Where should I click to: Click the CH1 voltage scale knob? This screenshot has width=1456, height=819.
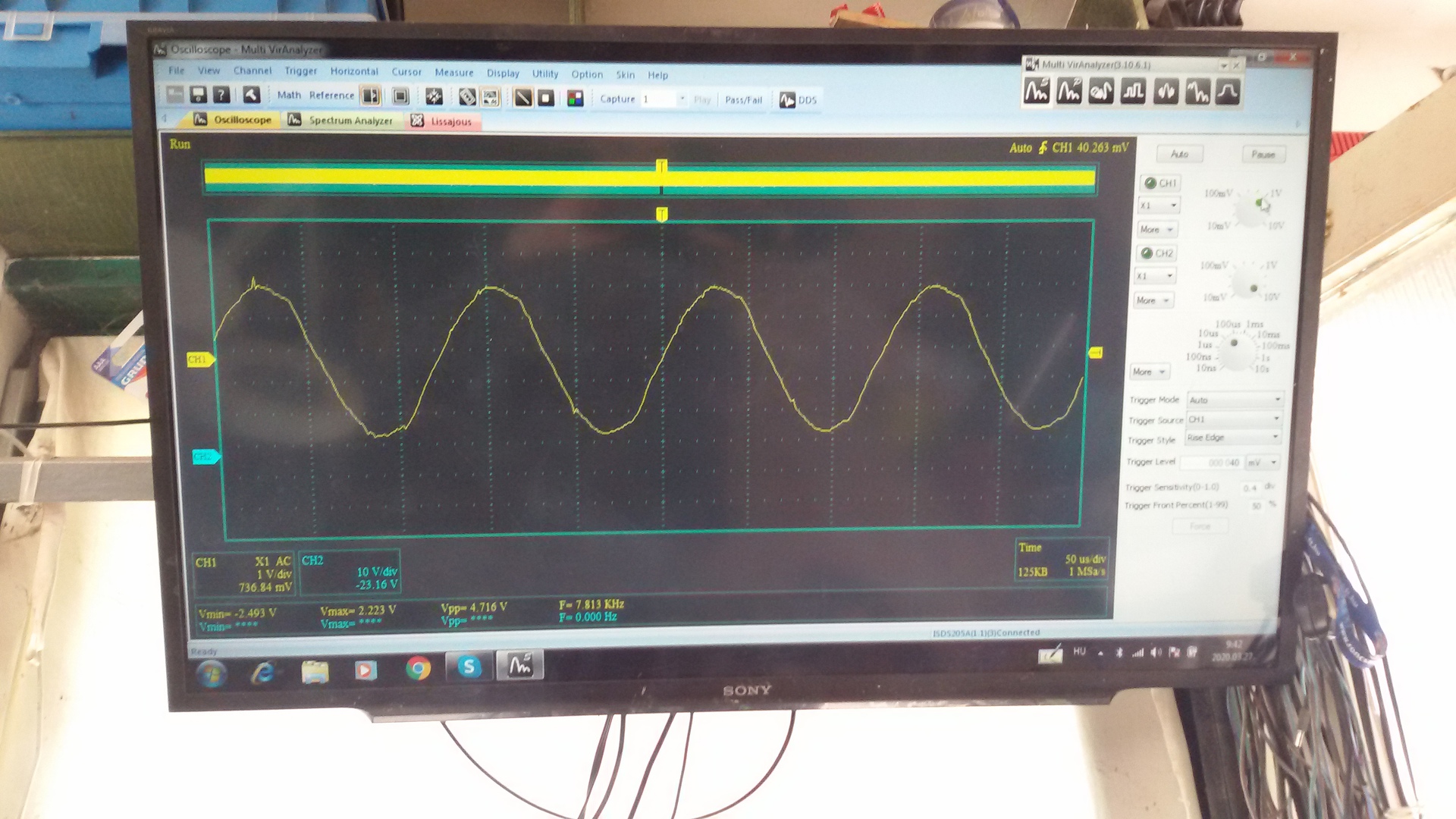[1249, 210]
